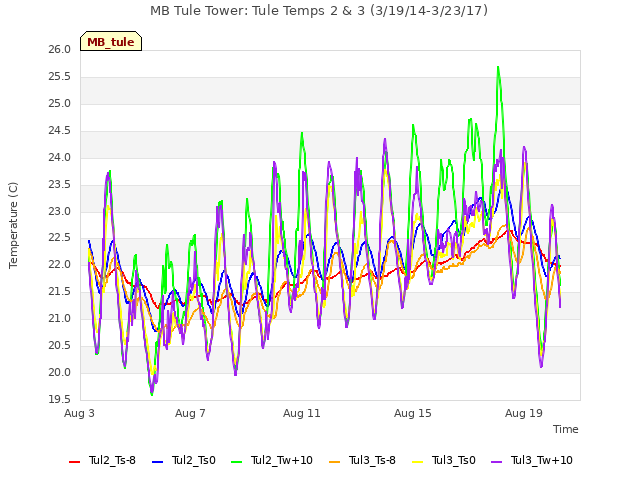Click the 23.5 y-axis tick label
This screenshot has width=640, height=480.
point(60,184)
